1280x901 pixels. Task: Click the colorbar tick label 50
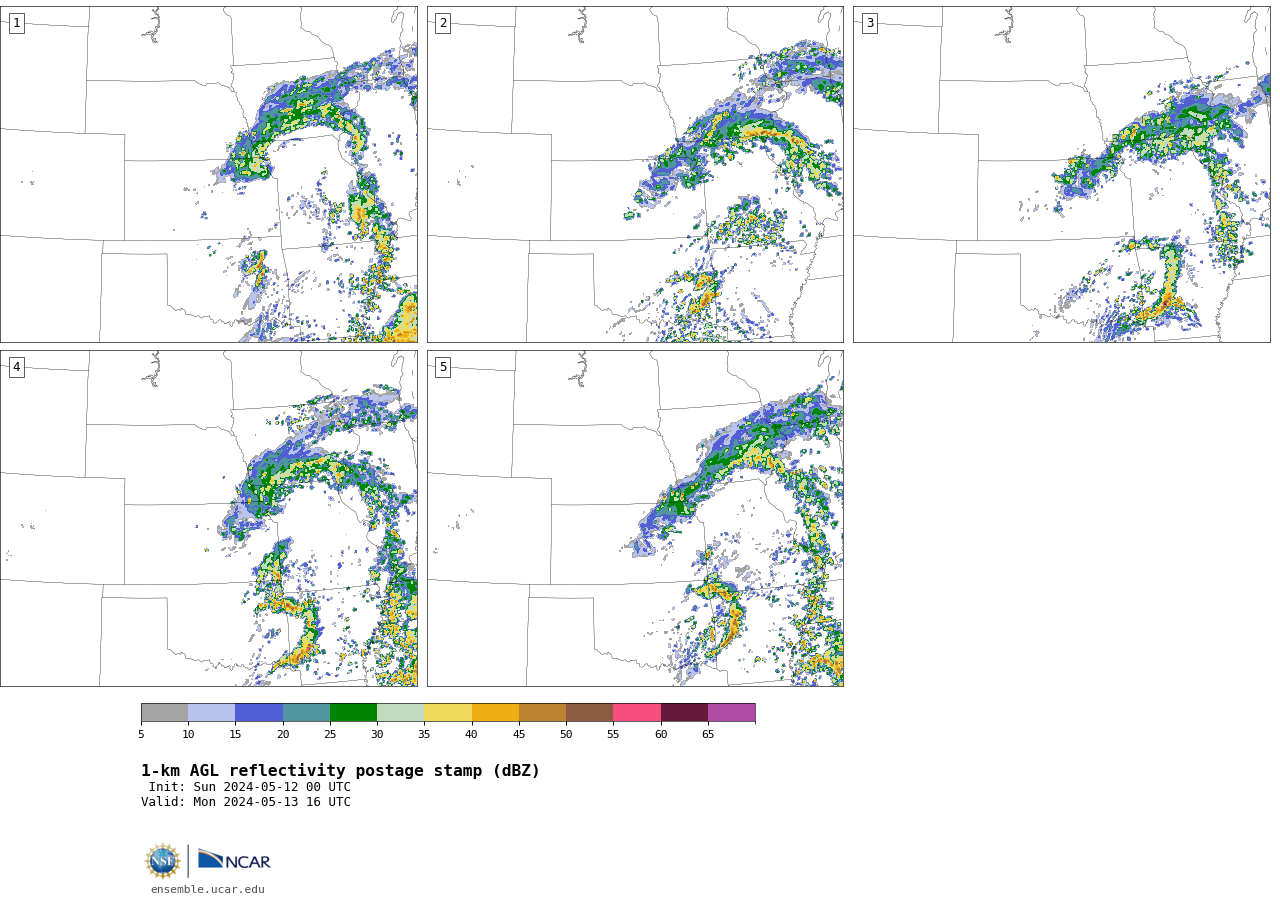coord(566,734)
